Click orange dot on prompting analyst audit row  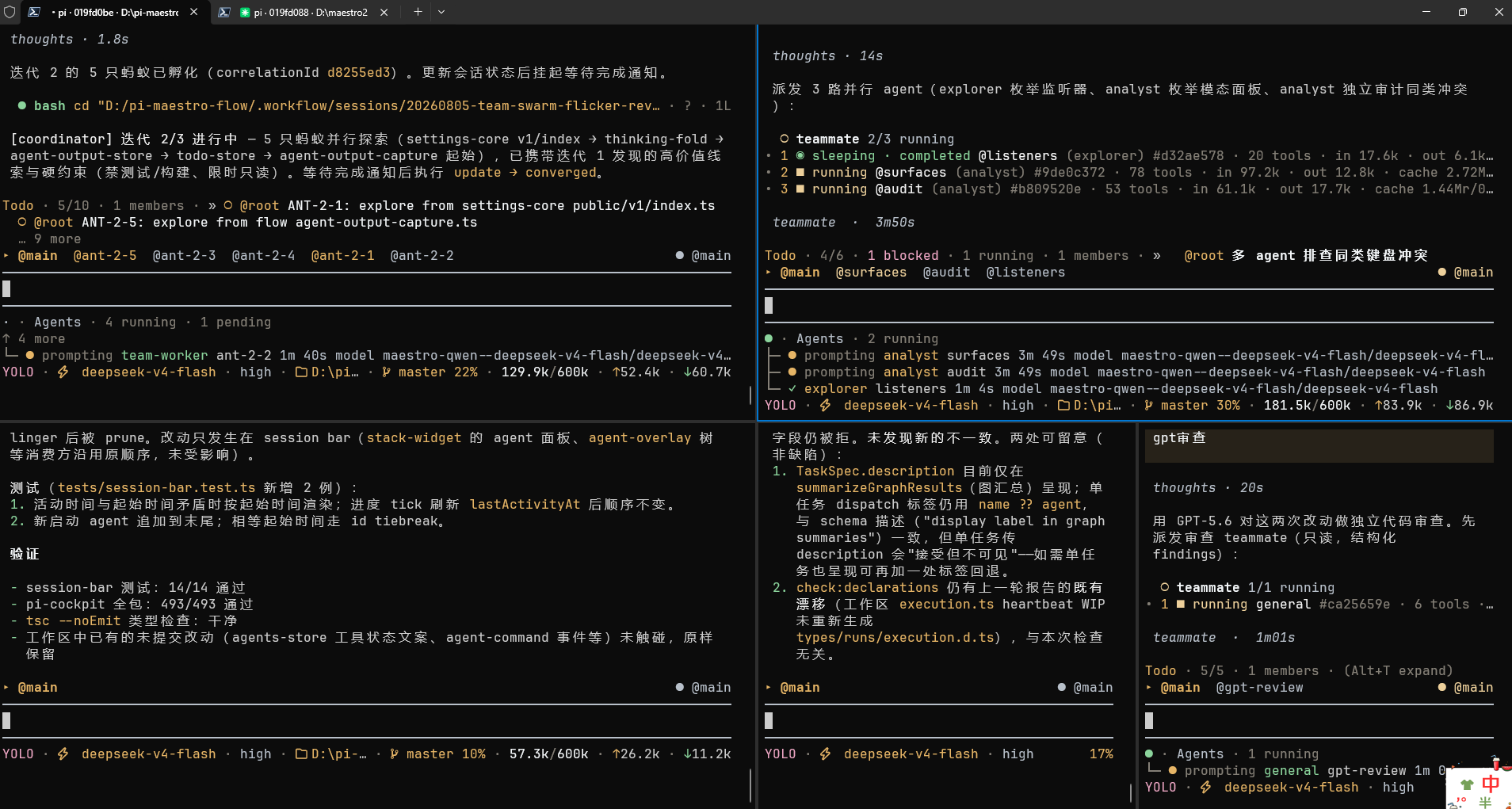point(792,372)
